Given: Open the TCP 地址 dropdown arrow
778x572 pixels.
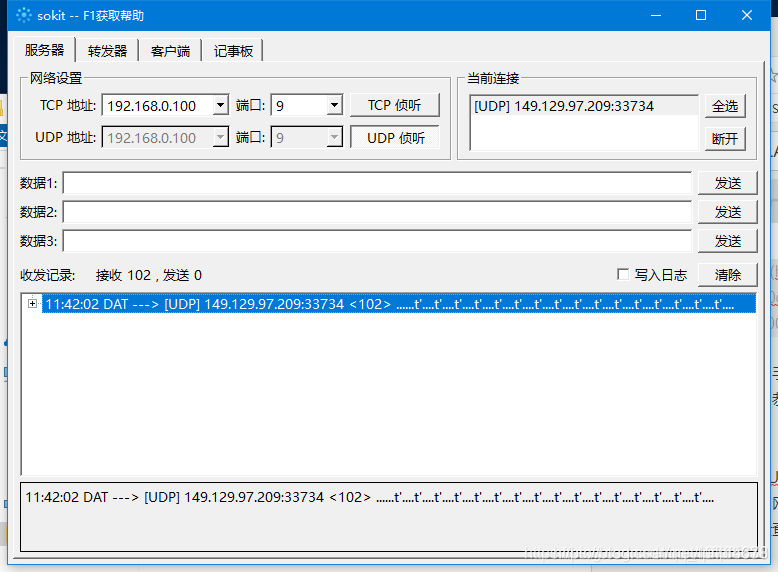Looking at the screenshot, I should pyautogui.click(x=220, y=105).
